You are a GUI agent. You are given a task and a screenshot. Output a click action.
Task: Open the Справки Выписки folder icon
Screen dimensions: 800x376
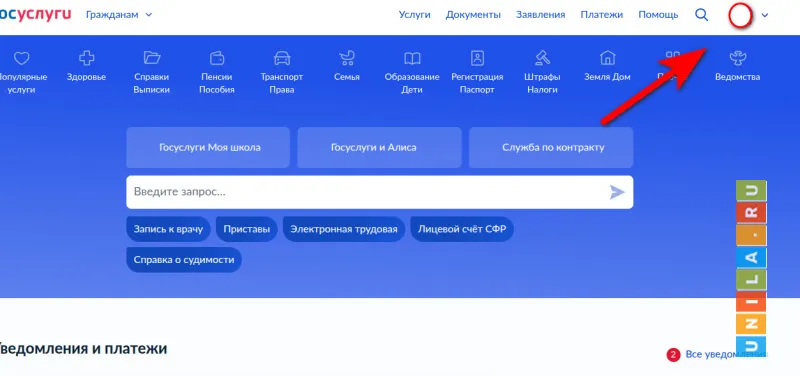click(152, 58)
